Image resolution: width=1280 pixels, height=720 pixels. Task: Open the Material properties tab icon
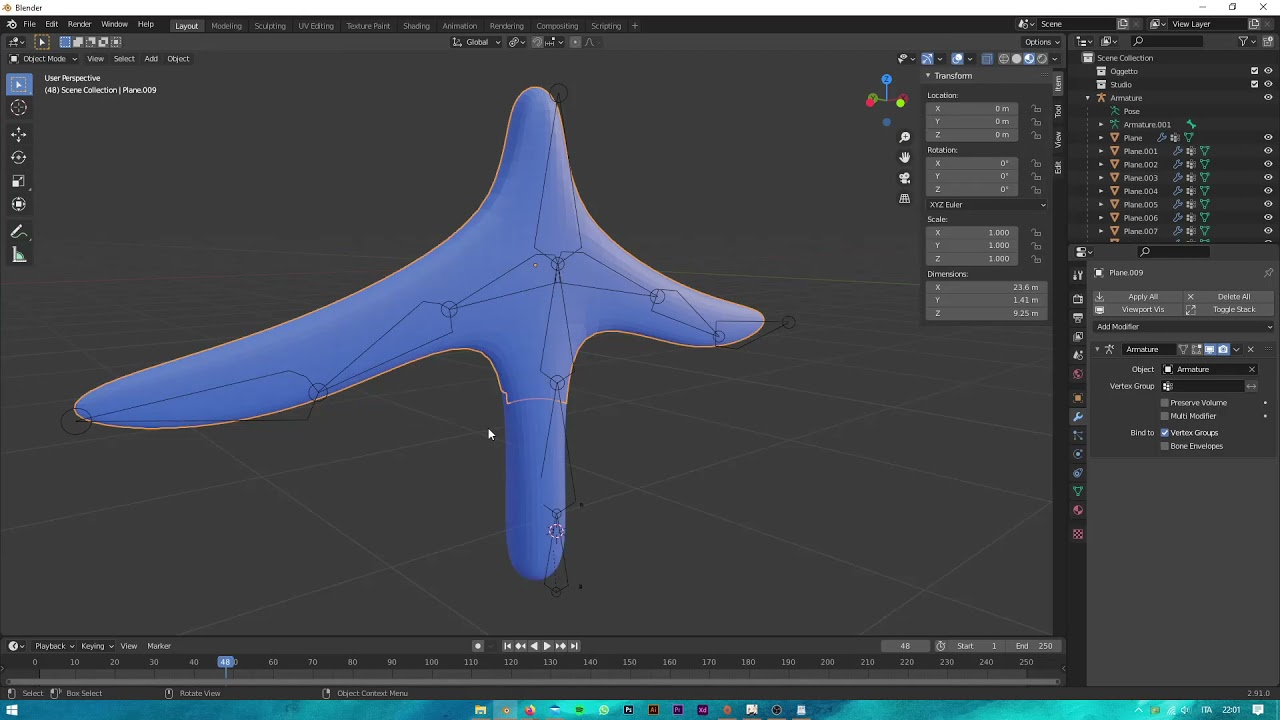1078,510
